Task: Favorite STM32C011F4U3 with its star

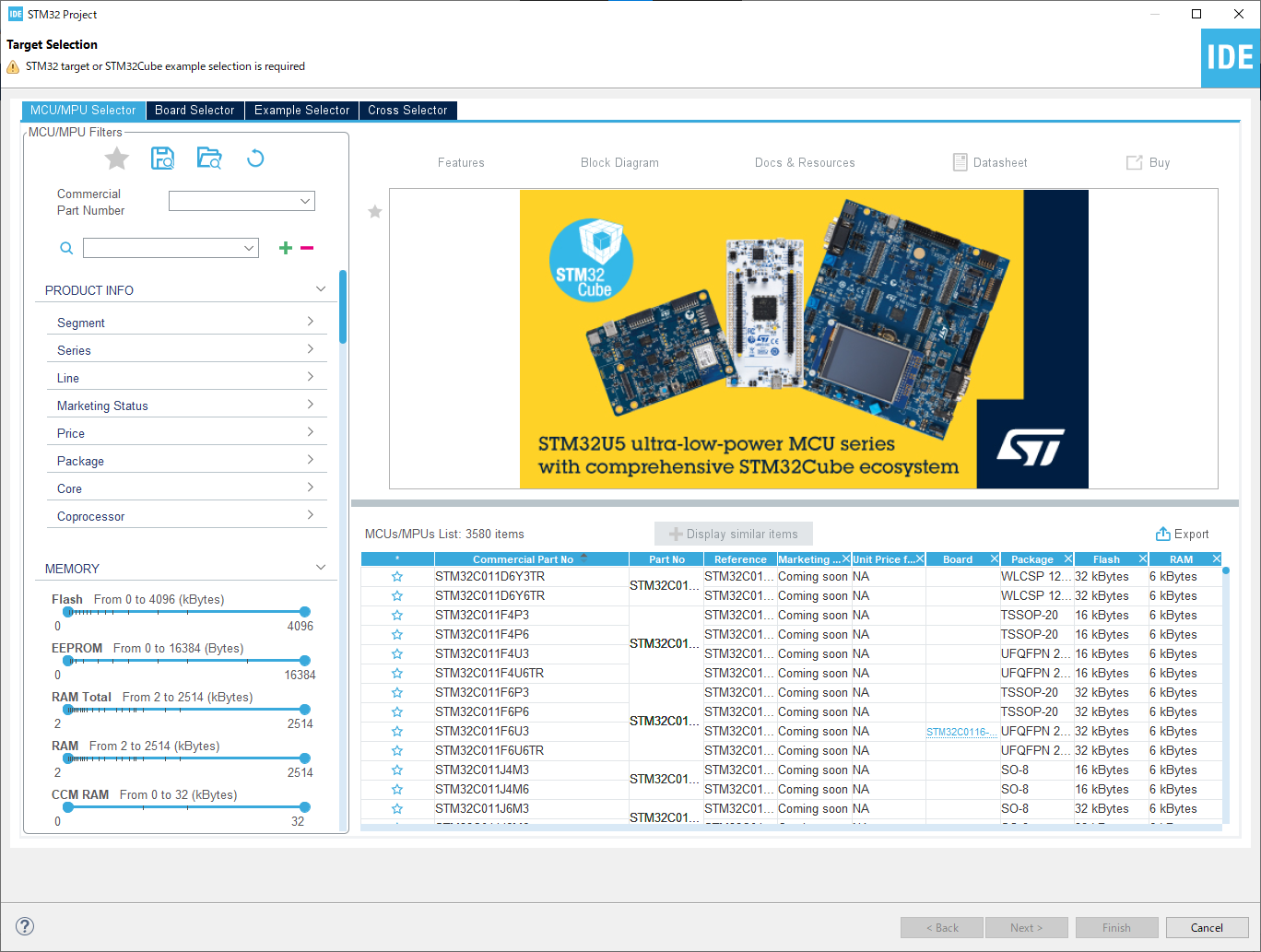Action: pos(397,654)
